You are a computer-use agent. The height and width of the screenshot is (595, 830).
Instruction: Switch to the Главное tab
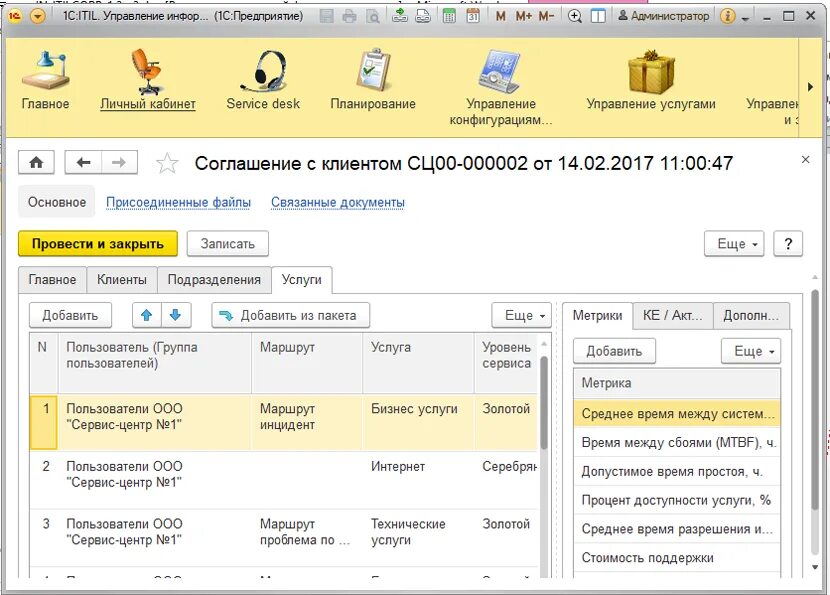[52, 280]
